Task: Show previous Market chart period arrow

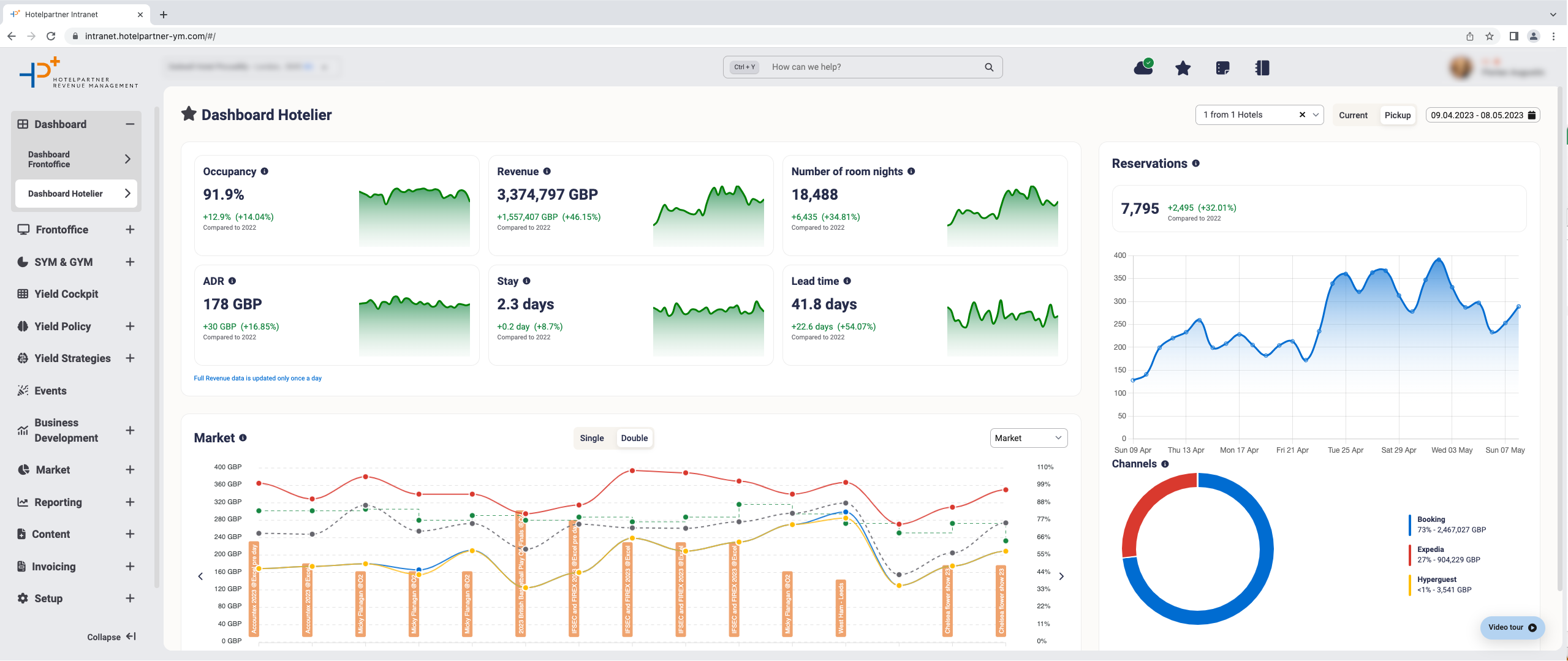Action: (x=200, y=576)
